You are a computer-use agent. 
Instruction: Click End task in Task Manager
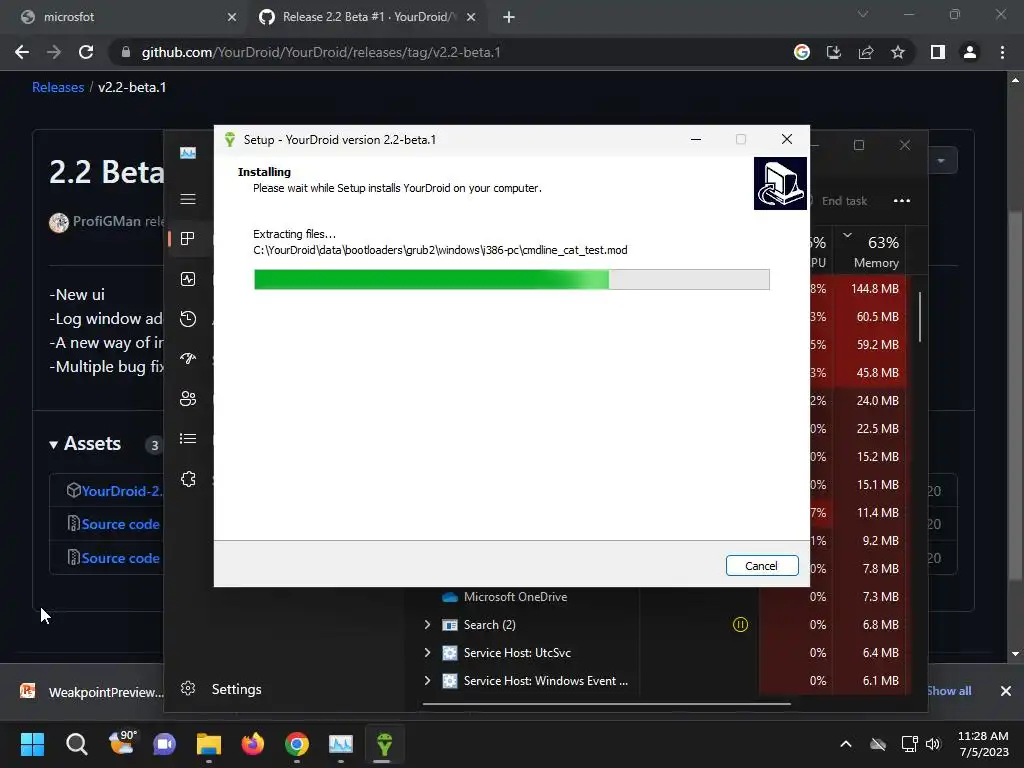pos(844,201)
